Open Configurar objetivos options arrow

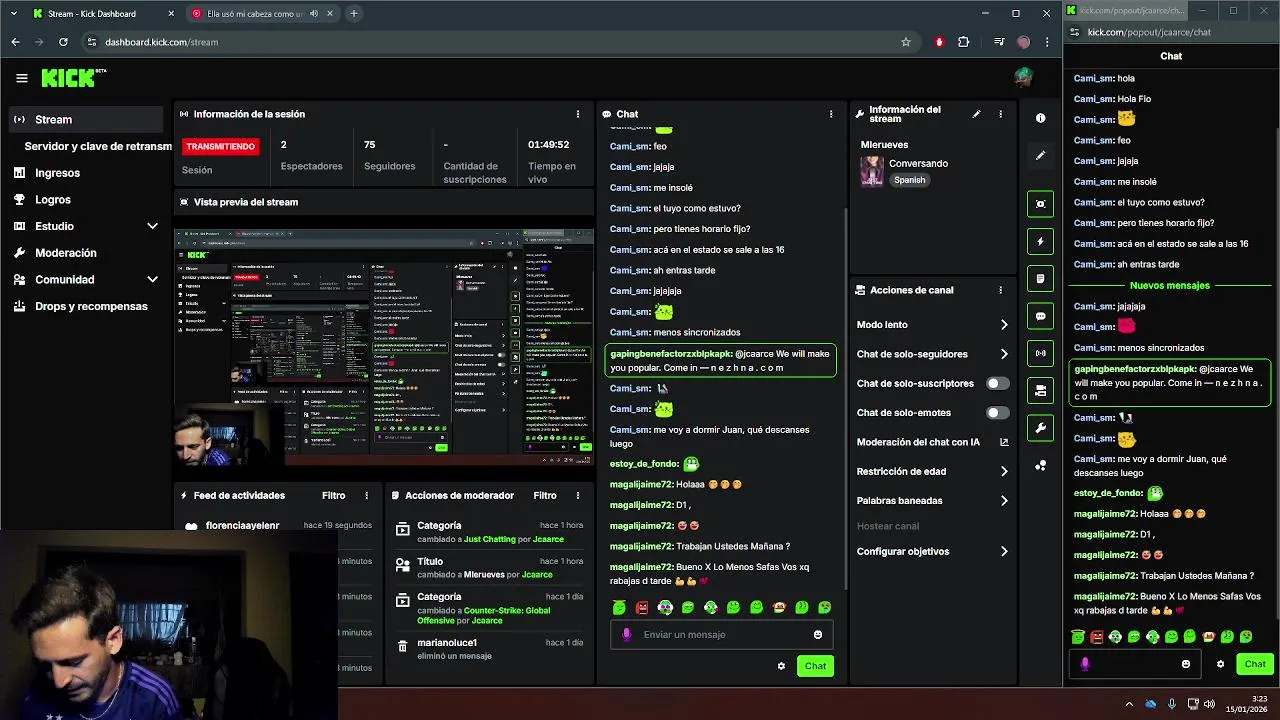tap(1004, 552)
